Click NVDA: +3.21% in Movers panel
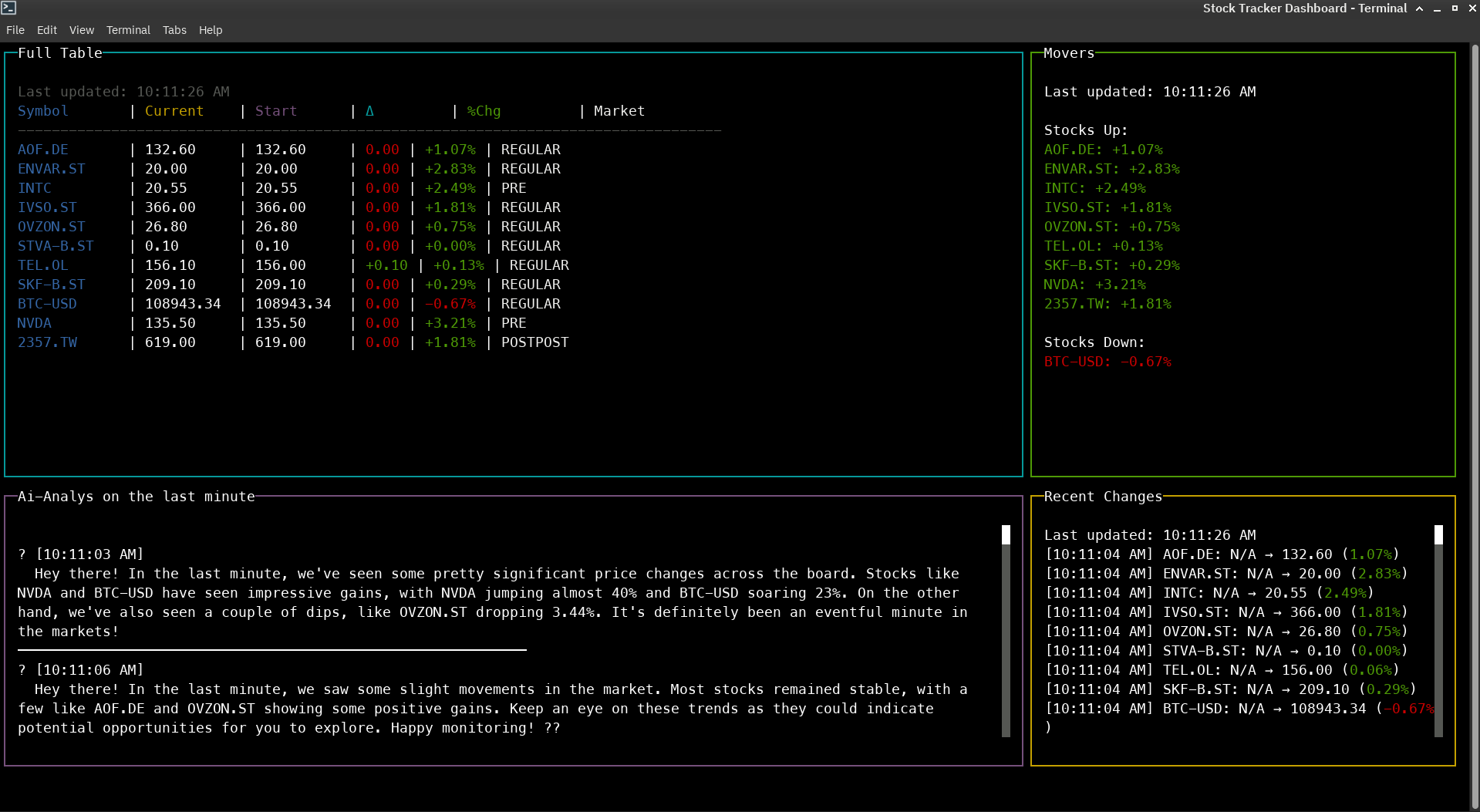This screenshot has width=1480, height=812. pos(1095,285)
